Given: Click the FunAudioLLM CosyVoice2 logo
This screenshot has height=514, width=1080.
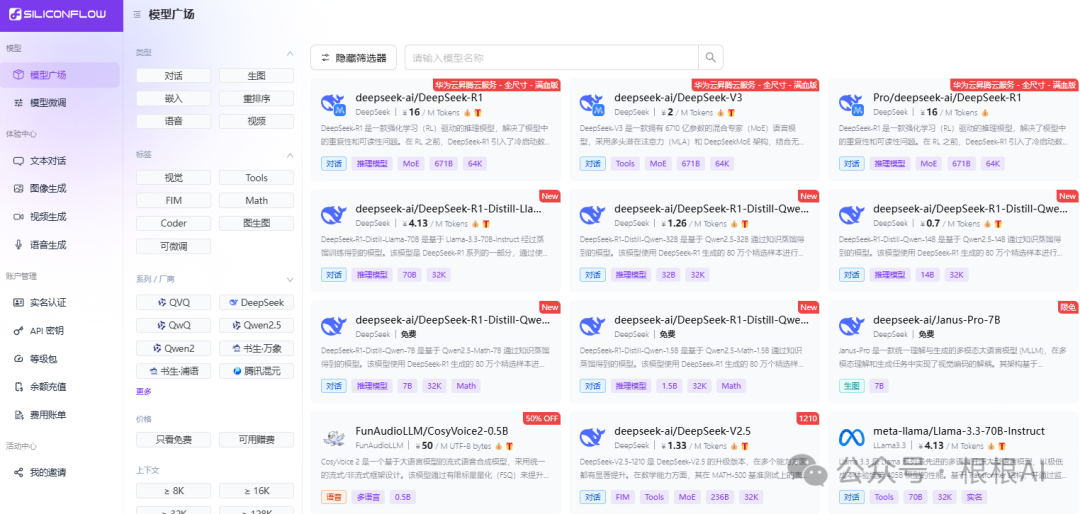Looking at the screenshot, I should 333,437.
